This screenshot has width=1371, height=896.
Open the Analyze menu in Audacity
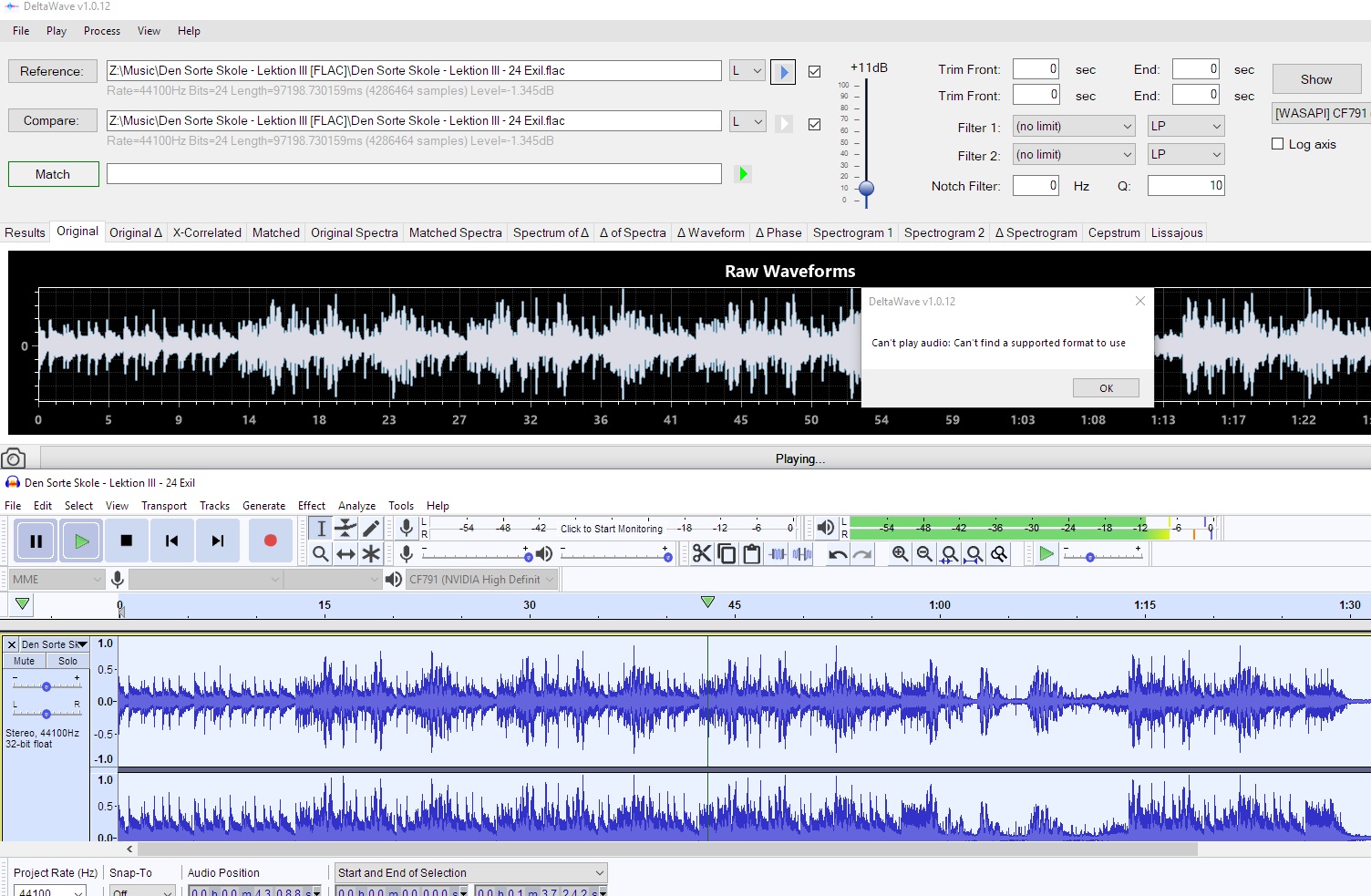(357, 506)
